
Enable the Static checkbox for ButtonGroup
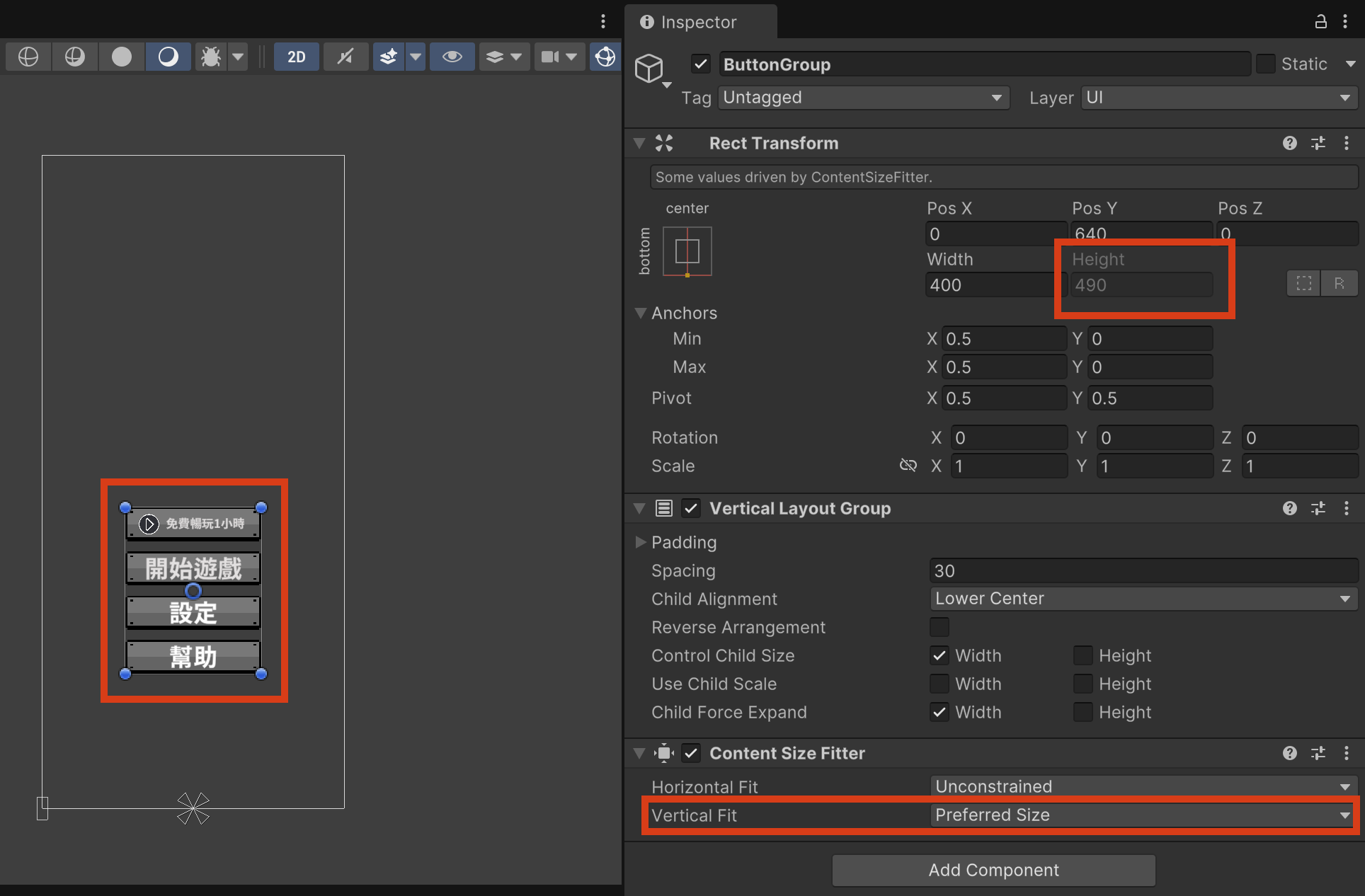pos(1266,64)
